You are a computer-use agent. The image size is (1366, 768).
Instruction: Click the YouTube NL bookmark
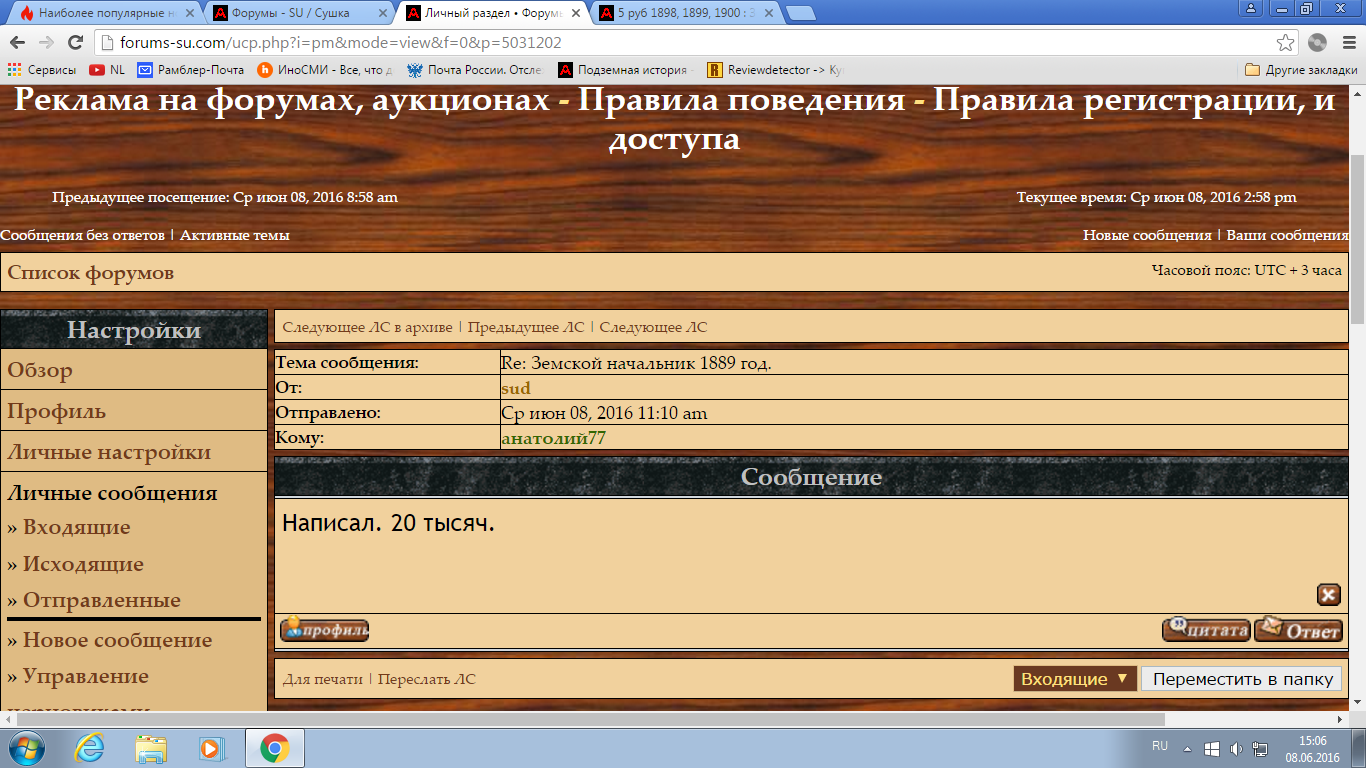[108, 70]
